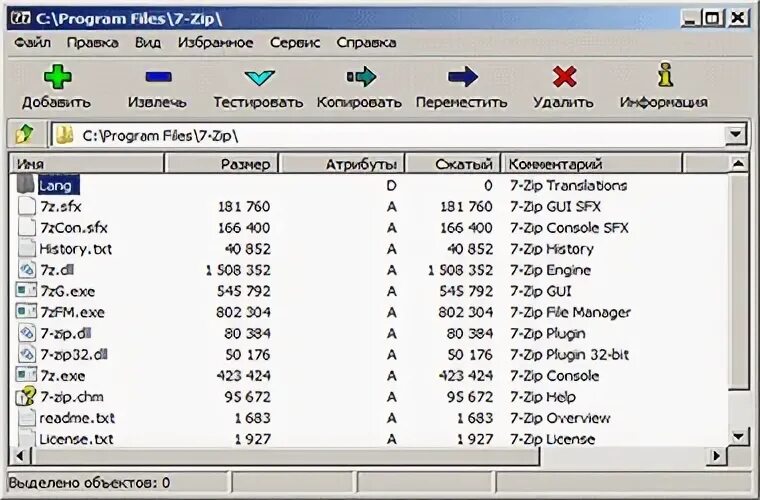The height and width of the screenshot is (500, 760).
Task: Click the 7-Zip Plugin 32-bit comment
Action: [x=569, y=355]
